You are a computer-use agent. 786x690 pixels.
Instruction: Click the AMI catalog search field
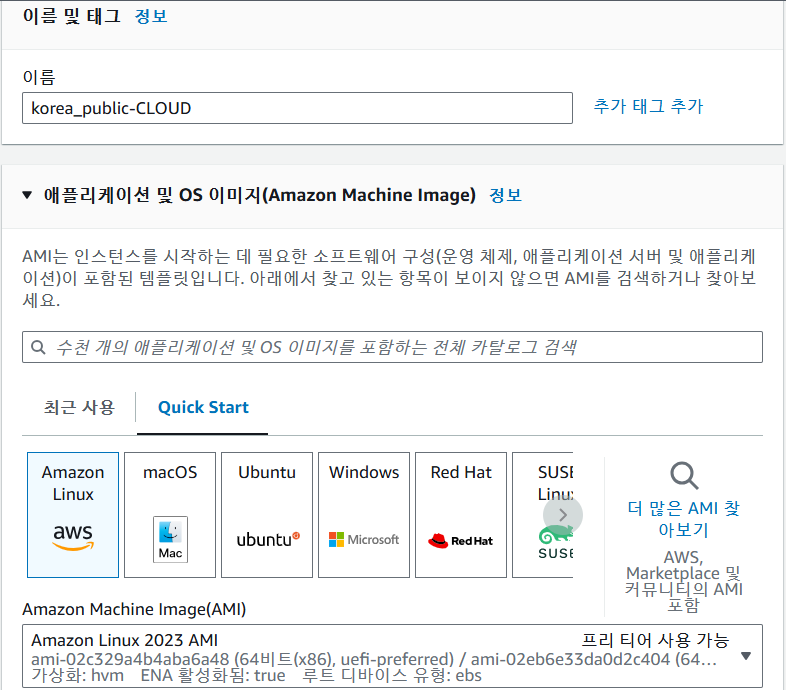(x=392, y=347)
